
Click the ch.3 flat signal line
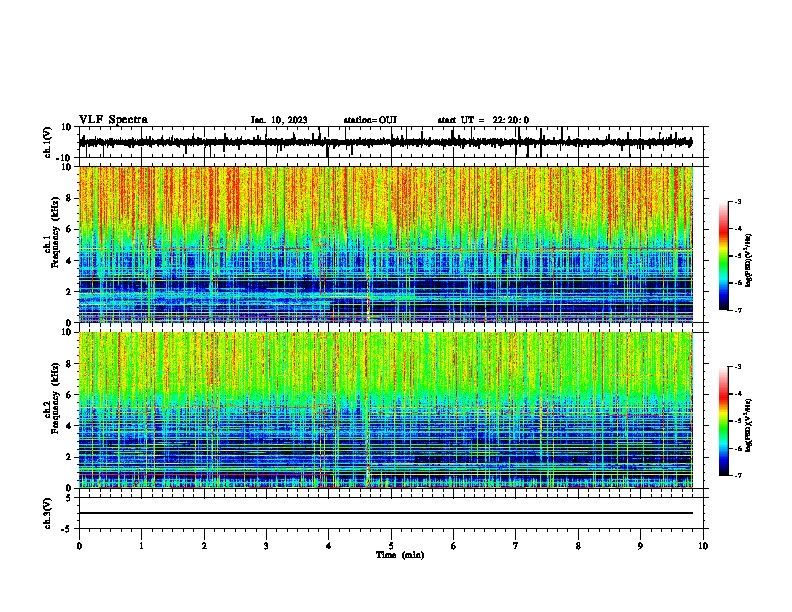point(386,513)
